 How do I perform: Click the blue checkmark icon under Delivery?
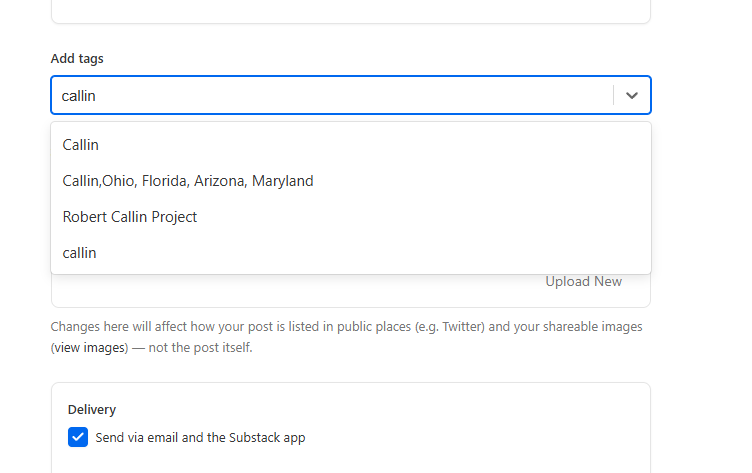click(78, 437)
